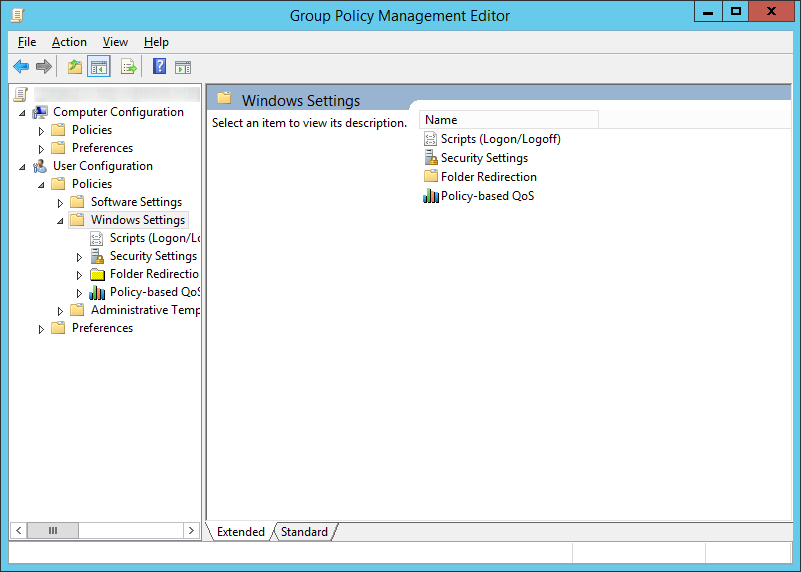
Task: Click Security Settings icon in right pane
Action: pos(431,158)
